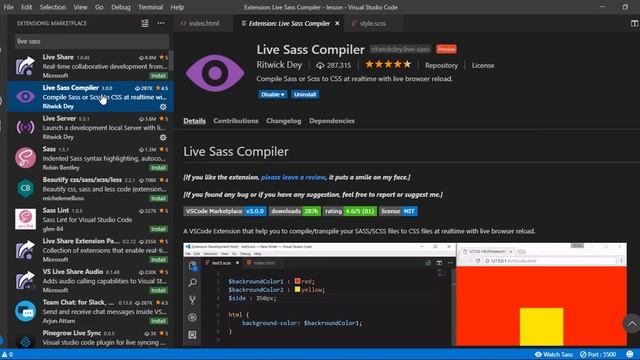Click the large Live Sass Compiler logo

pyautogui.click(x=215, y=73)
